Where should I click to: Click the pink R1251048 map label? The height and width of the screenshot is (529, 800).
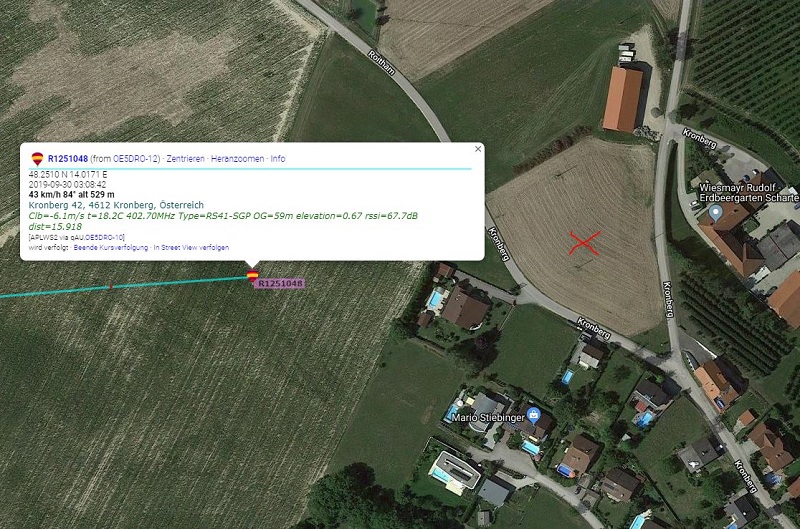pyautogui.click(x=280, y=284)
